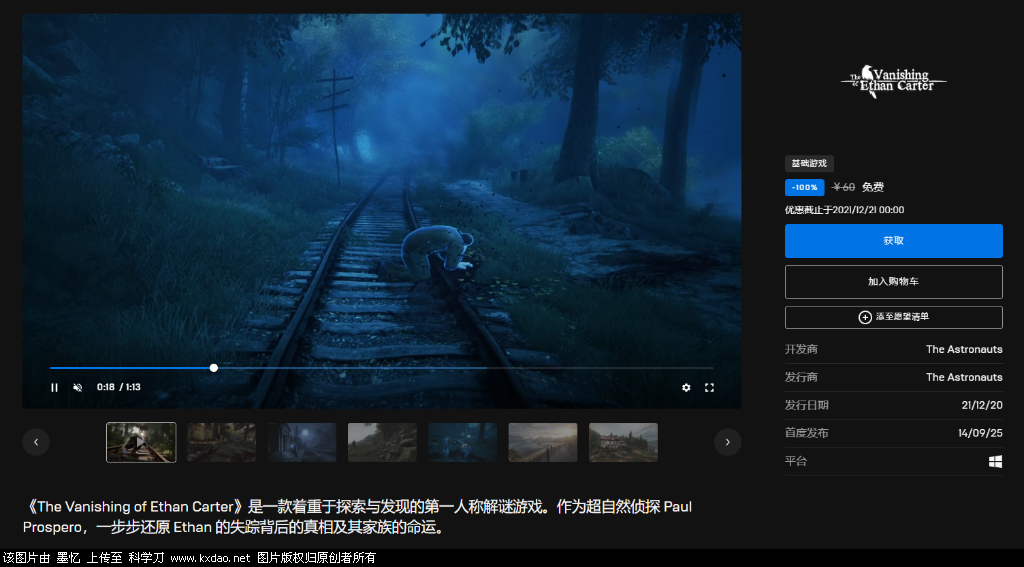
Task: Click the -100% discount badge
Action: [805, 187]
